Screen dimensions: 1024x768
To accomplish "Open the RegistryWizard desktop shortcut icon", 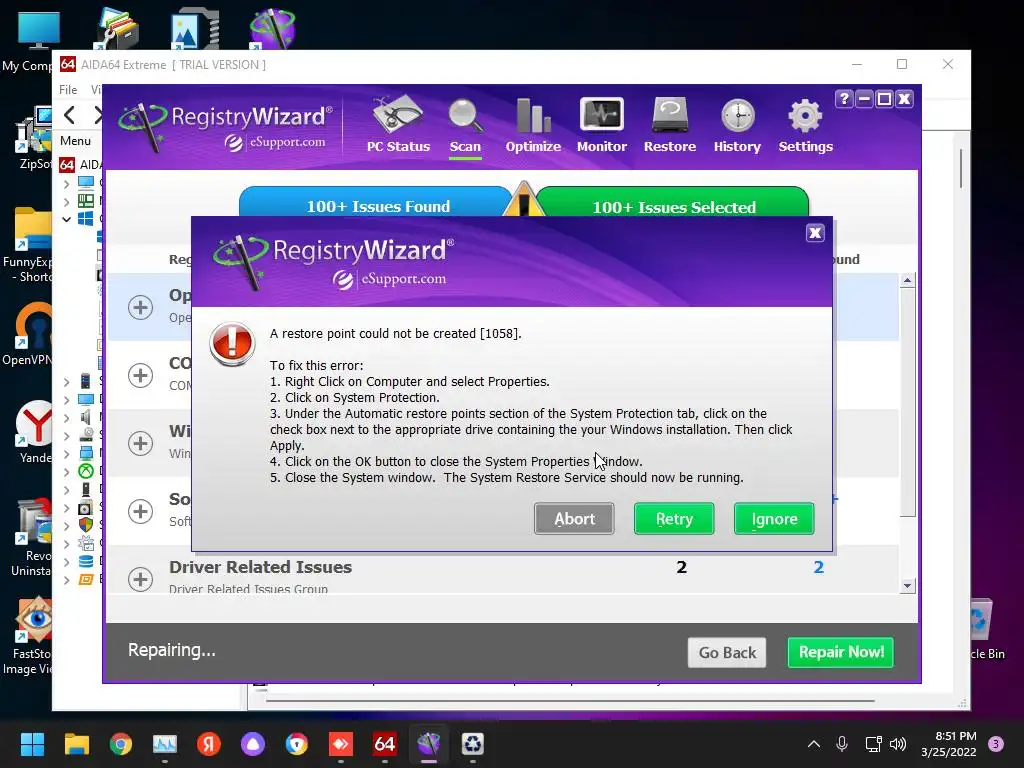I will pyautogui.click(x=272, y=29).
